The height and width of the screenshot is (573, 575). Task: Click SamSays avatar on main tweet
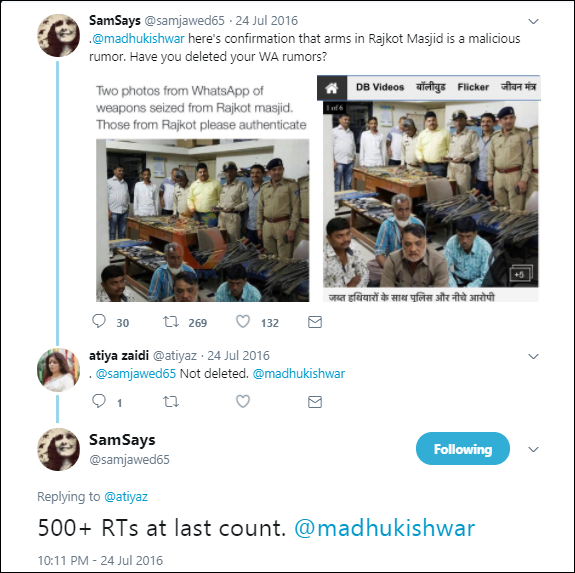[x=59, y=449]
